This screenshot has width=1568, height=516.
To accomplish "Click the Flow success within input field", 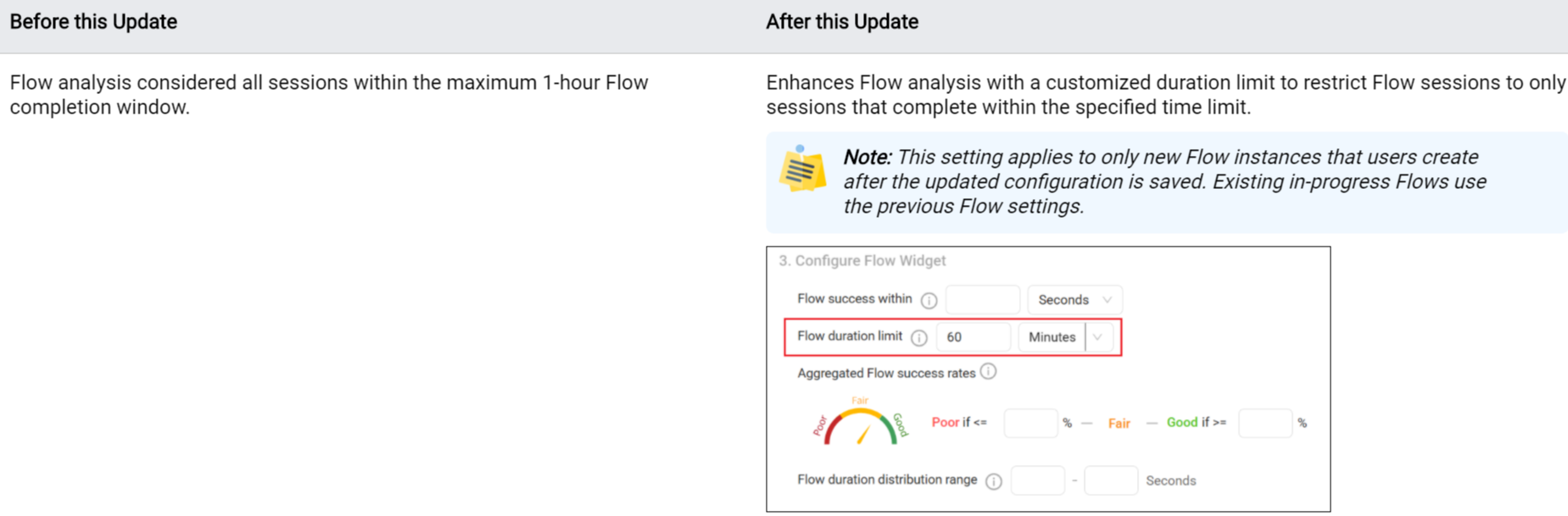I will (x=982, y=300).
